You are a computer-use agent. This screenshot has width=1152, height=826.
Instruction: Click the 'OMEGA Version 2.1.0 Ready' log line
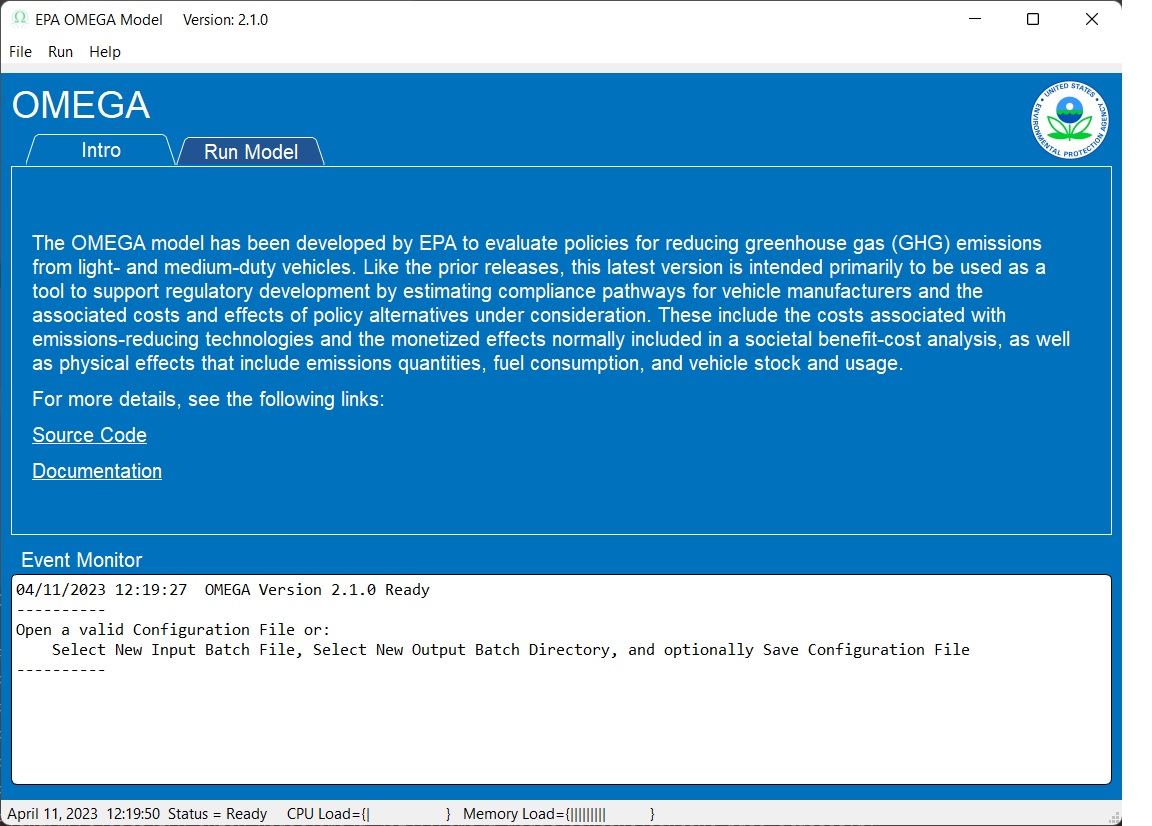(x=223, y=589)
